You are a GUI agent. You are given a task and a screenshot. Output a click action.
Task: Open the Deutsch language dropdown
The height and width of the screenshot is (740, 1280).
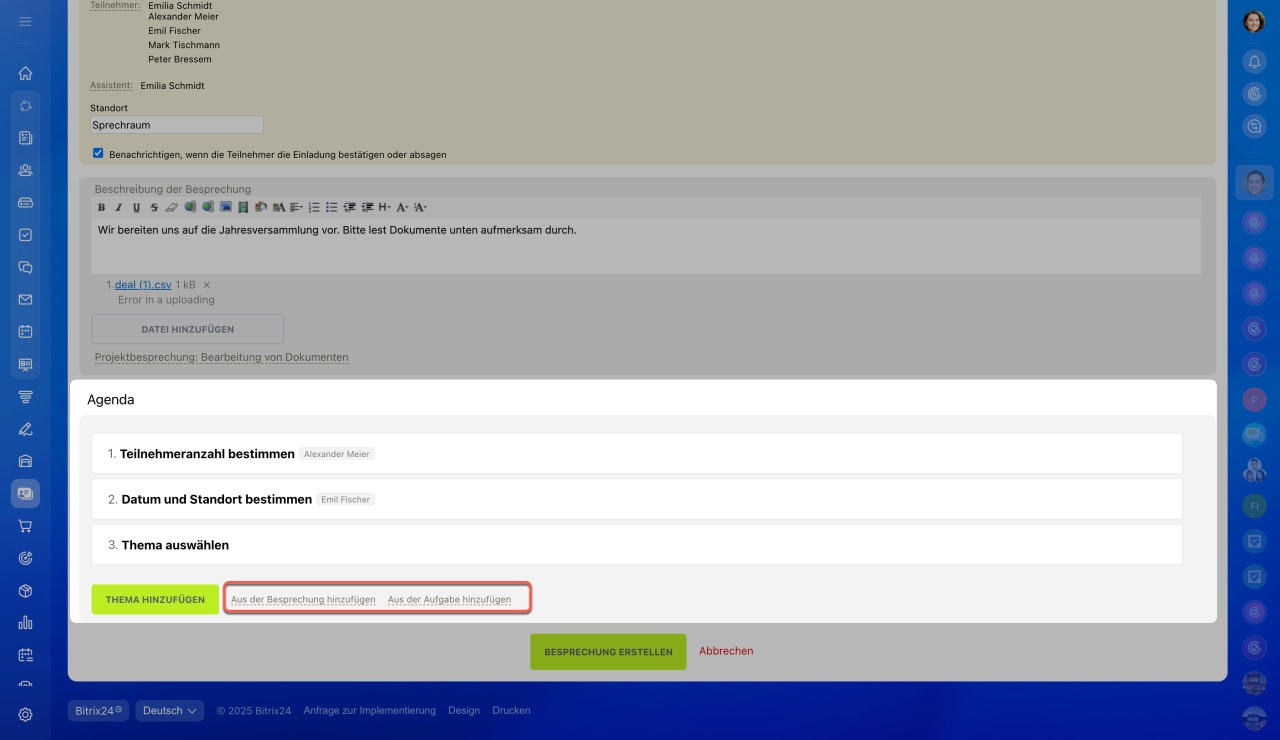[x=170, y=711]
